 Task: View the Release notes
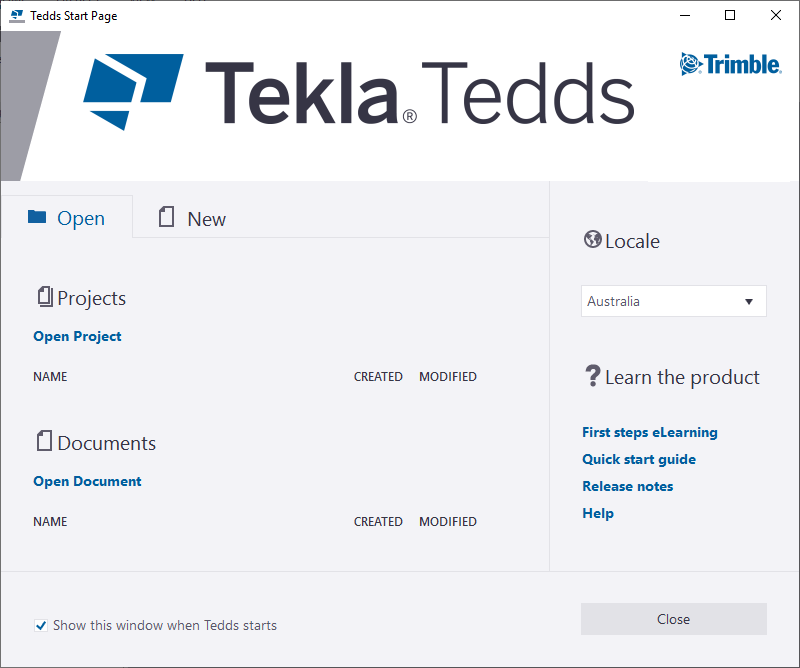[x=627, y=486]
